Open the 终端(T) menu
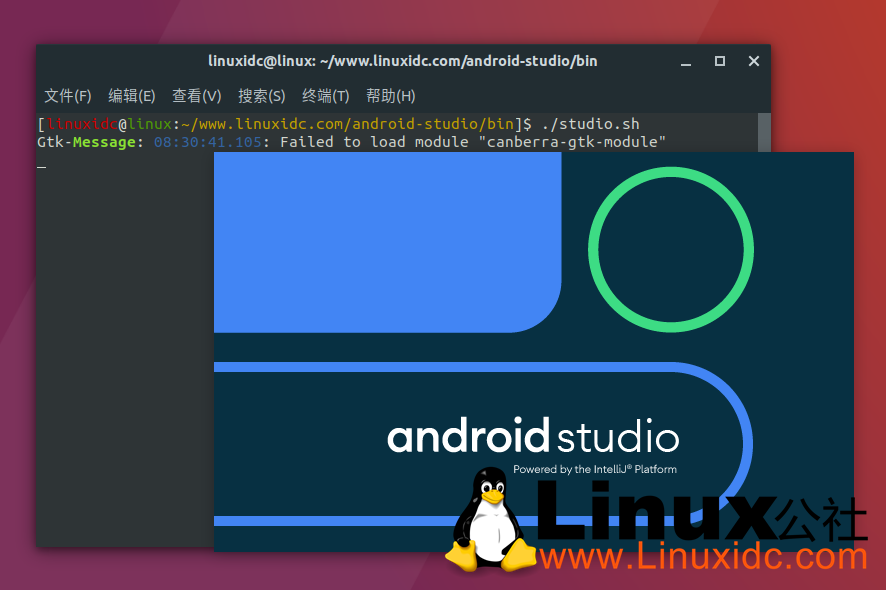The width and height of the screenshot is (886, 590). [x=325, y=96]
